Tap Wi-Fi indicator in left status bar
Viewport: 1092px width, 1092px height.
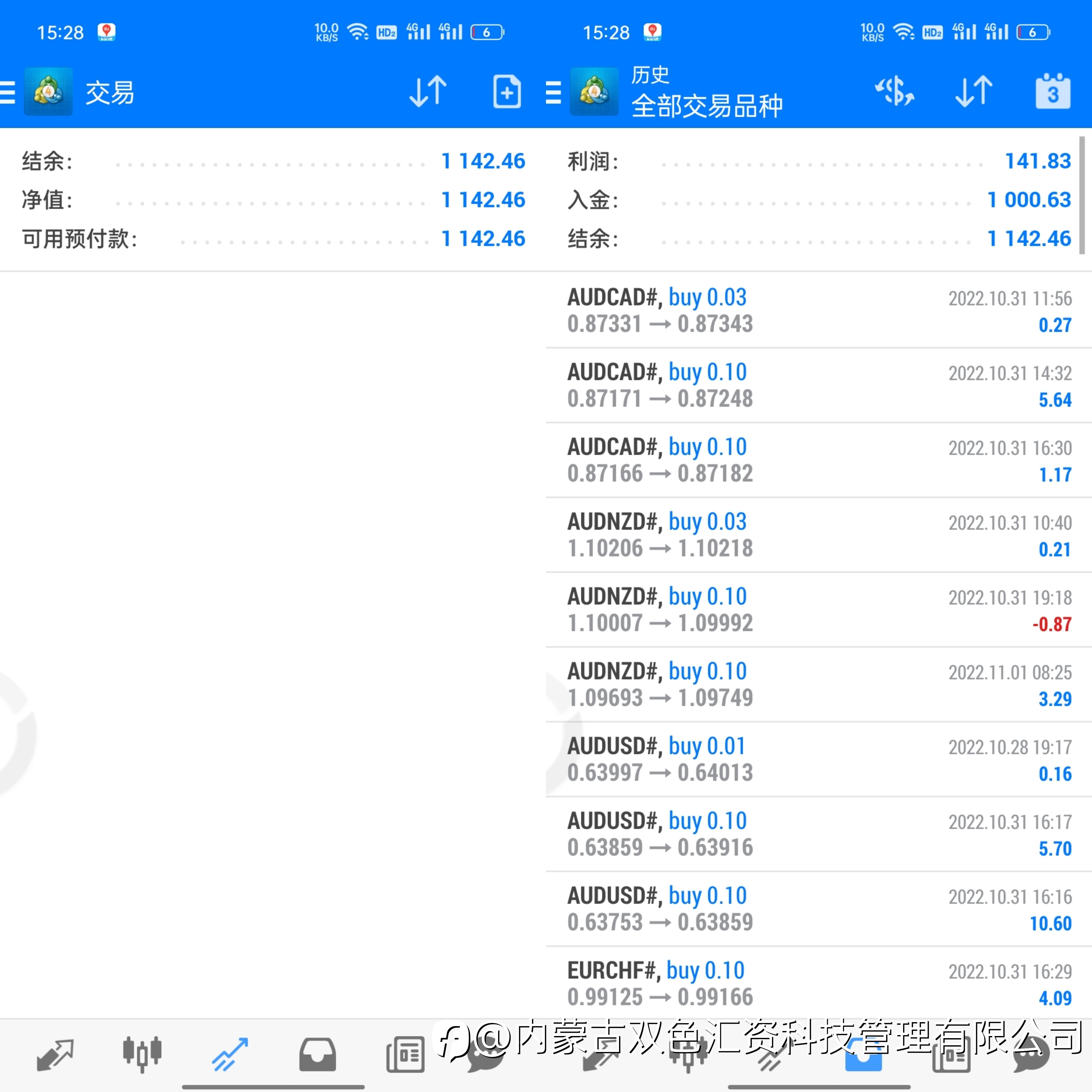point(357,32)
